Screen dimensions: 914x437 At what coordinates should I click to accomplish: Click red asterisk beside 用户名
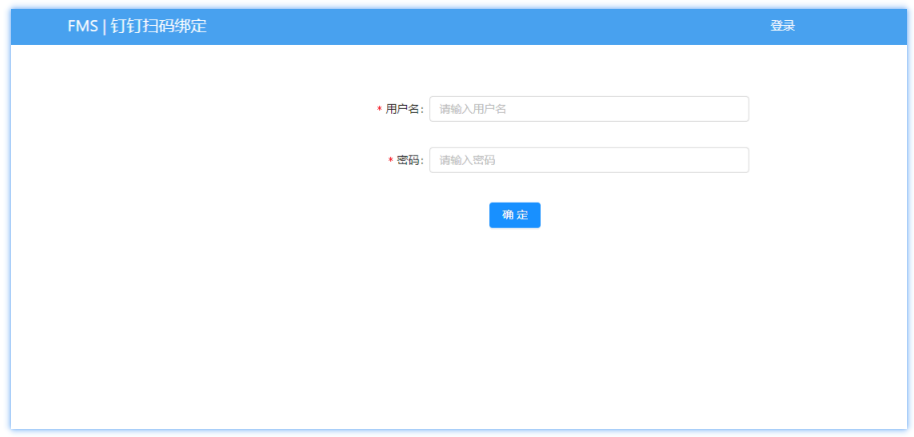pos(379,110)
